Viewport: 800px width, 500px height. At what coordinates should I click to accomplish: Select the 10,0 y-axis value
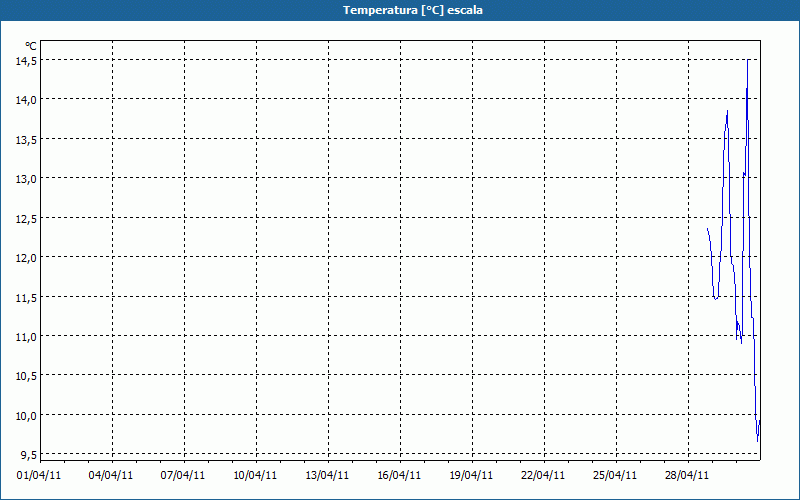[26, 416]
